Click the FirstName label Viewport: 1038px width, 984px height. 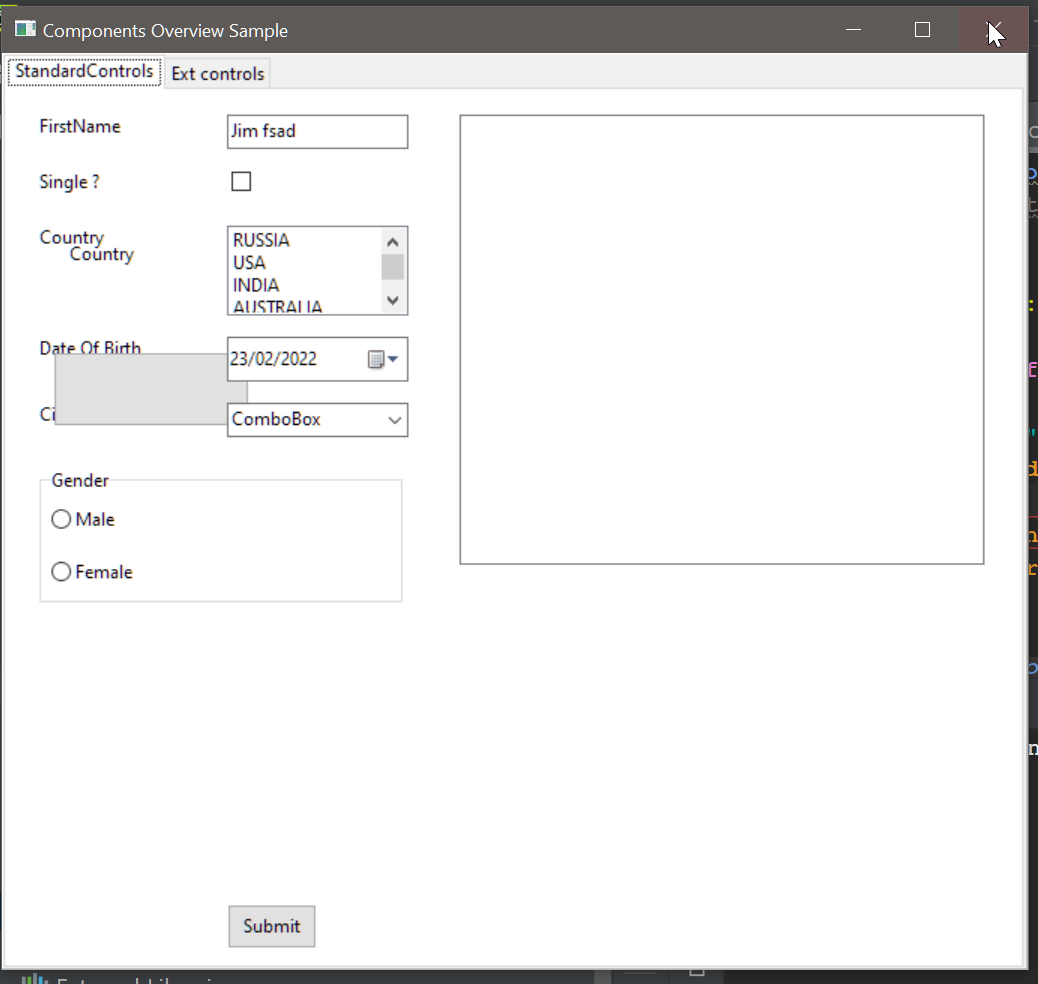pyautogui.click(x=80, y=126)
